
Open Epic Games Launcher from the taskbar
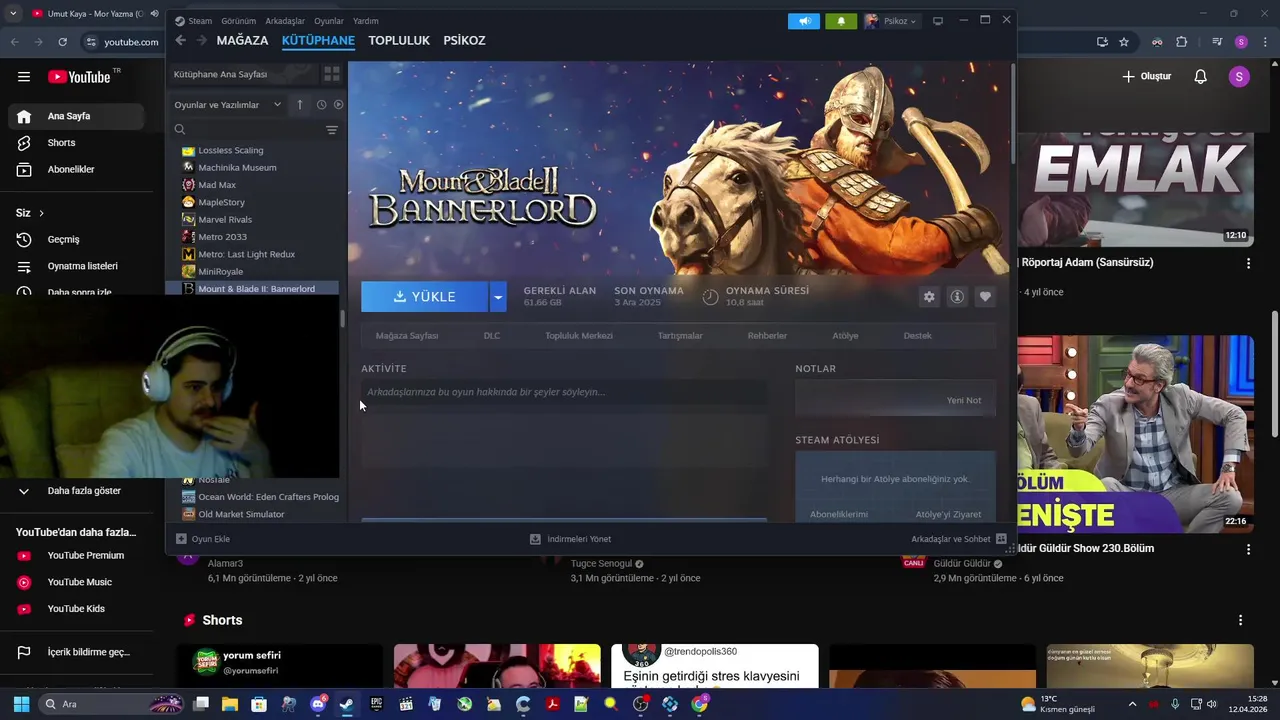pyautogui.click(x=376, y=704)
